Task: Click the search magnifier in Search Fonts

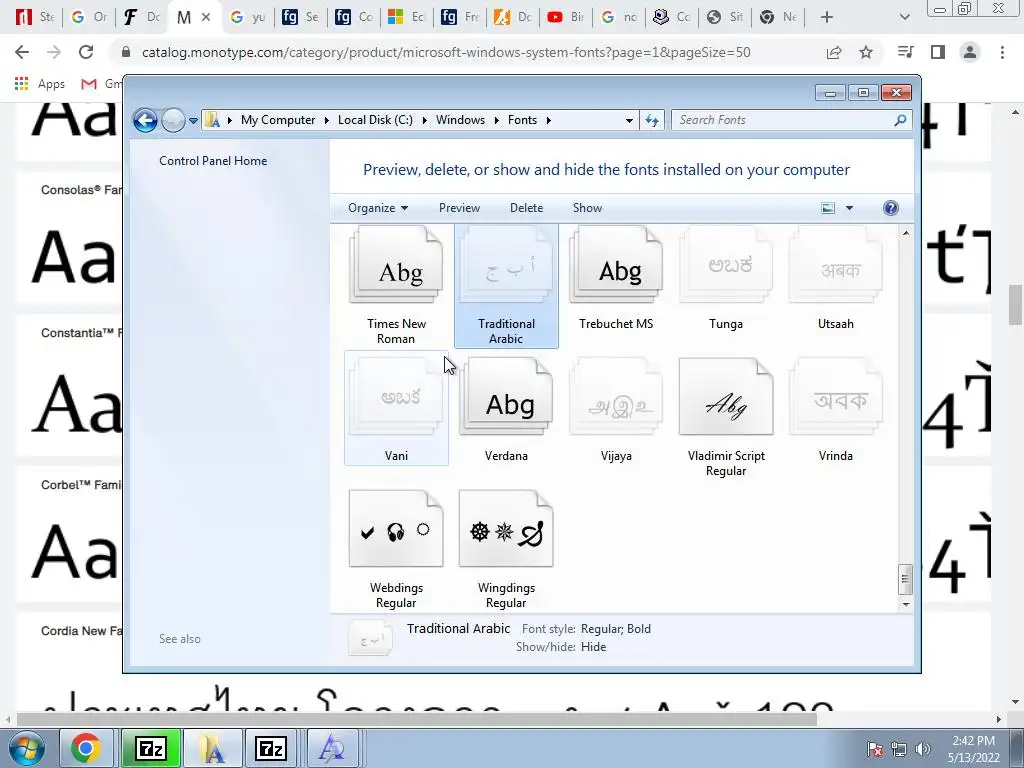Action: [x=901, y=120]
